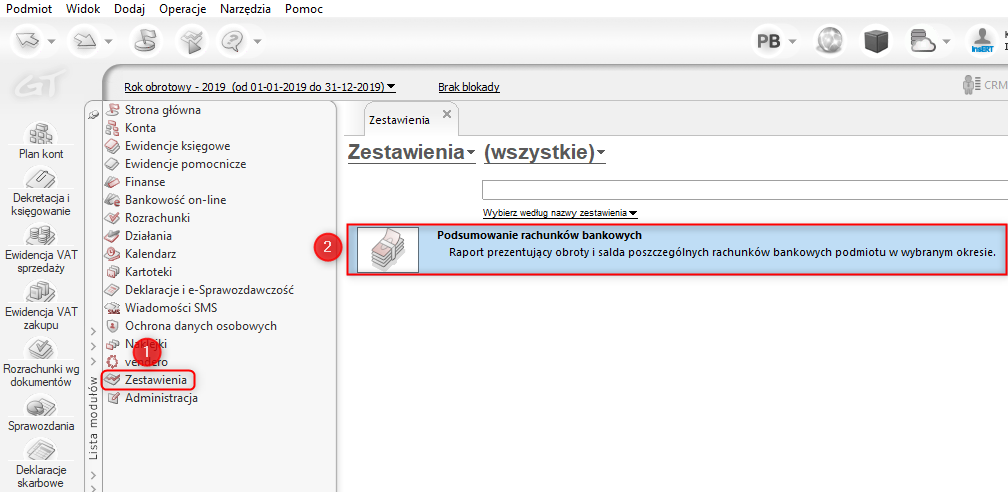This screenshot has height=492, width=1008.
Task: Open Wybierz według nazwy zestawienia dropdown
Action: (x=559, y=213)
